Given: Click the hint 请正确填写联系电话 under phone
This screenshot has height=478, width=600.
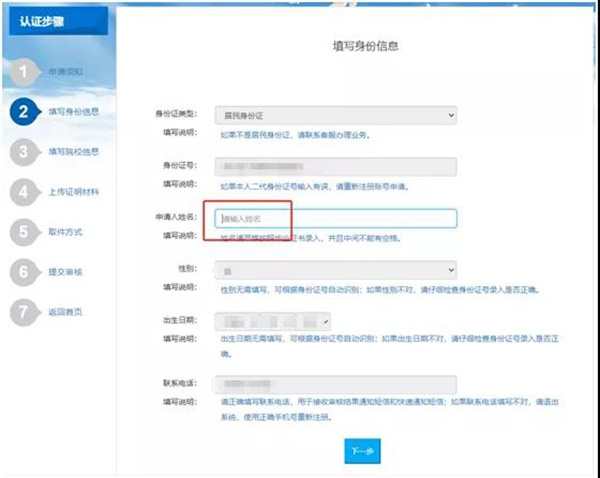Looking at the screenshot, I should (390, 409).
